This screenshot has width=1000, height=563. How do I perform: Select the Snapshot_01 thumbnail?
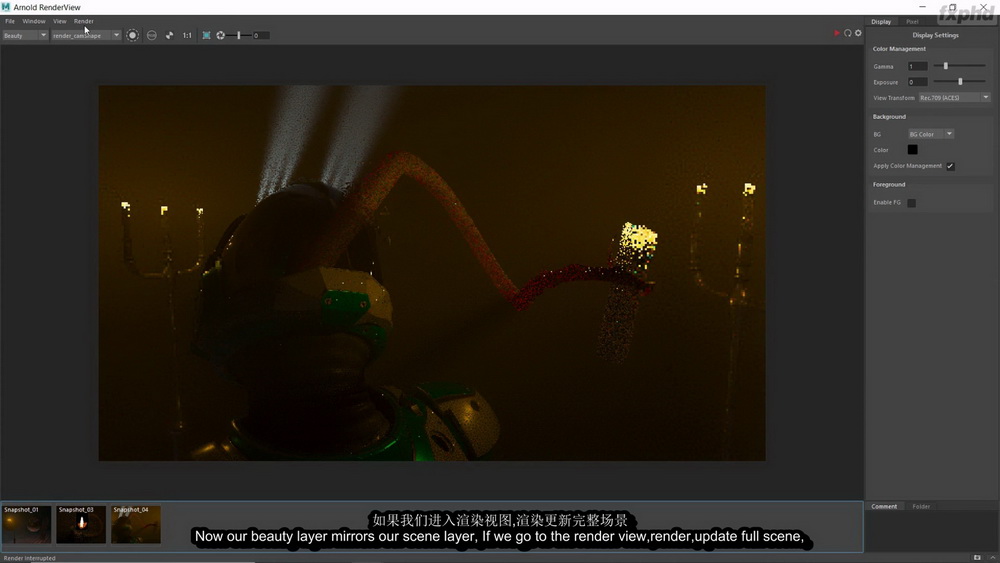pos(27,525)
